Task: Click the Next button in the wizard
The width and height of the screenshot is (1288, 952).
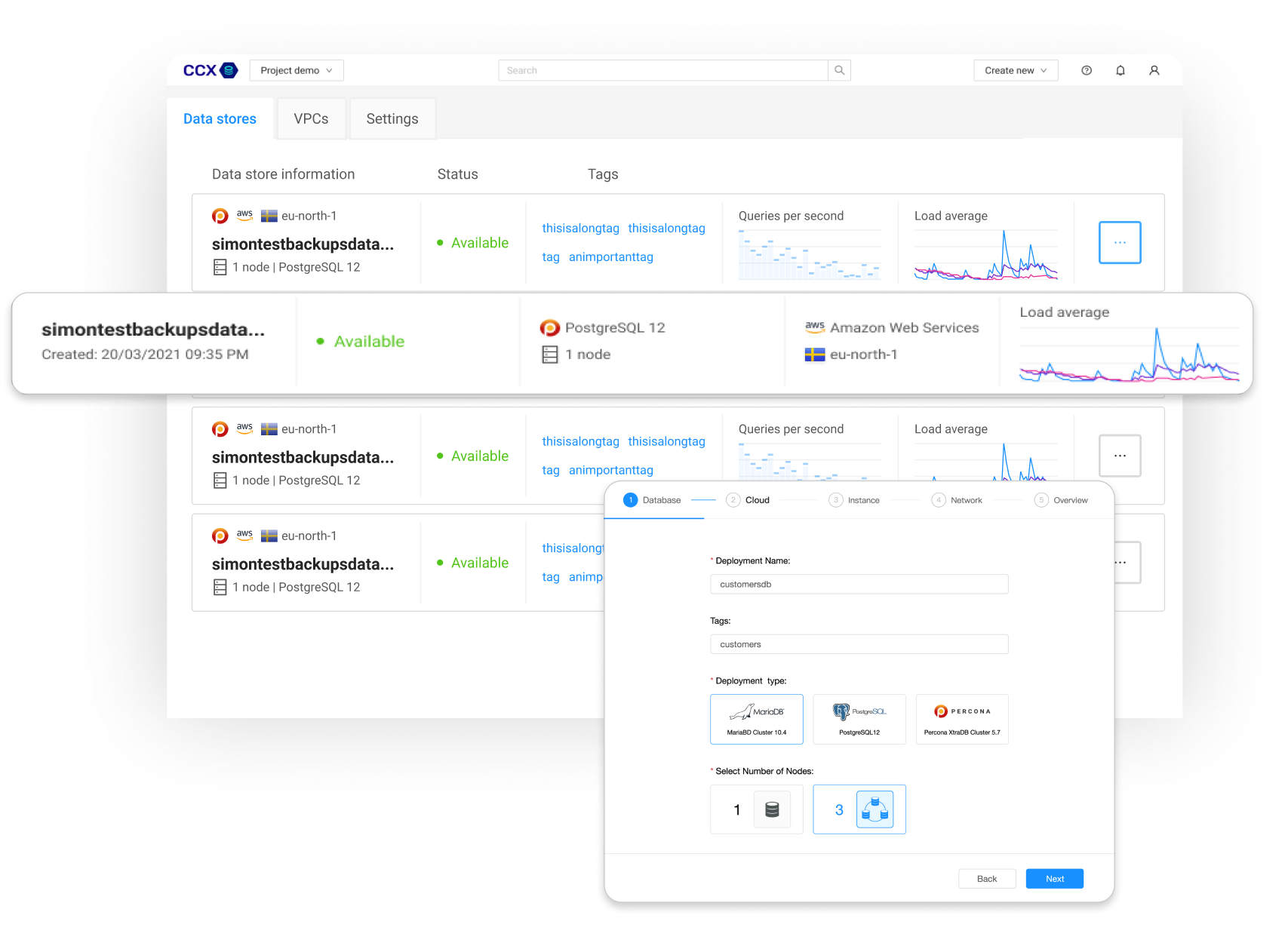Action: click(1054, 878)
